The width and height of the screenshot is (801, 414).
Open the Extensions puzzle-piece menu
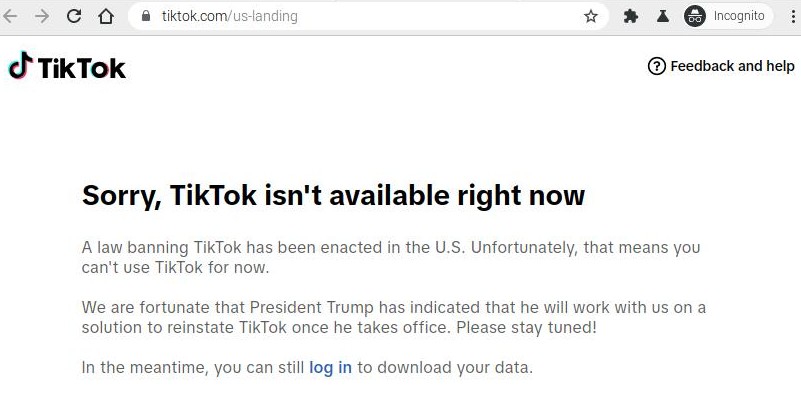[631, 16]
